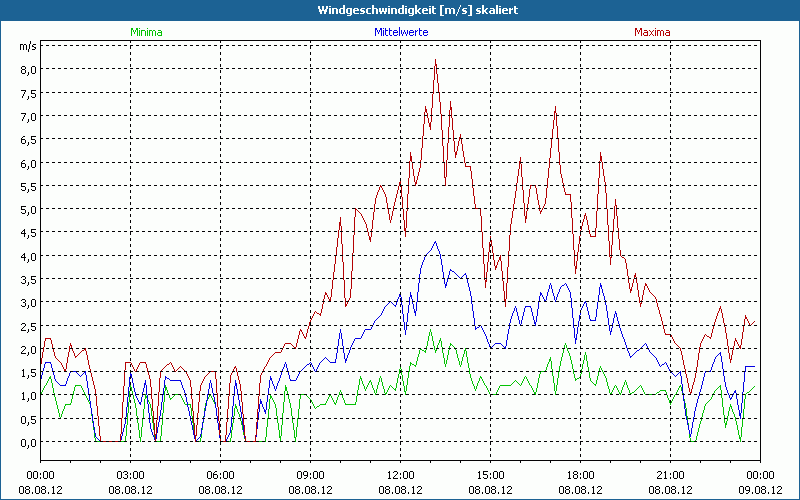Click the 0,0 y-axis tick label
The width and height of the screenshot is (800, 500).
pos(29,443)
